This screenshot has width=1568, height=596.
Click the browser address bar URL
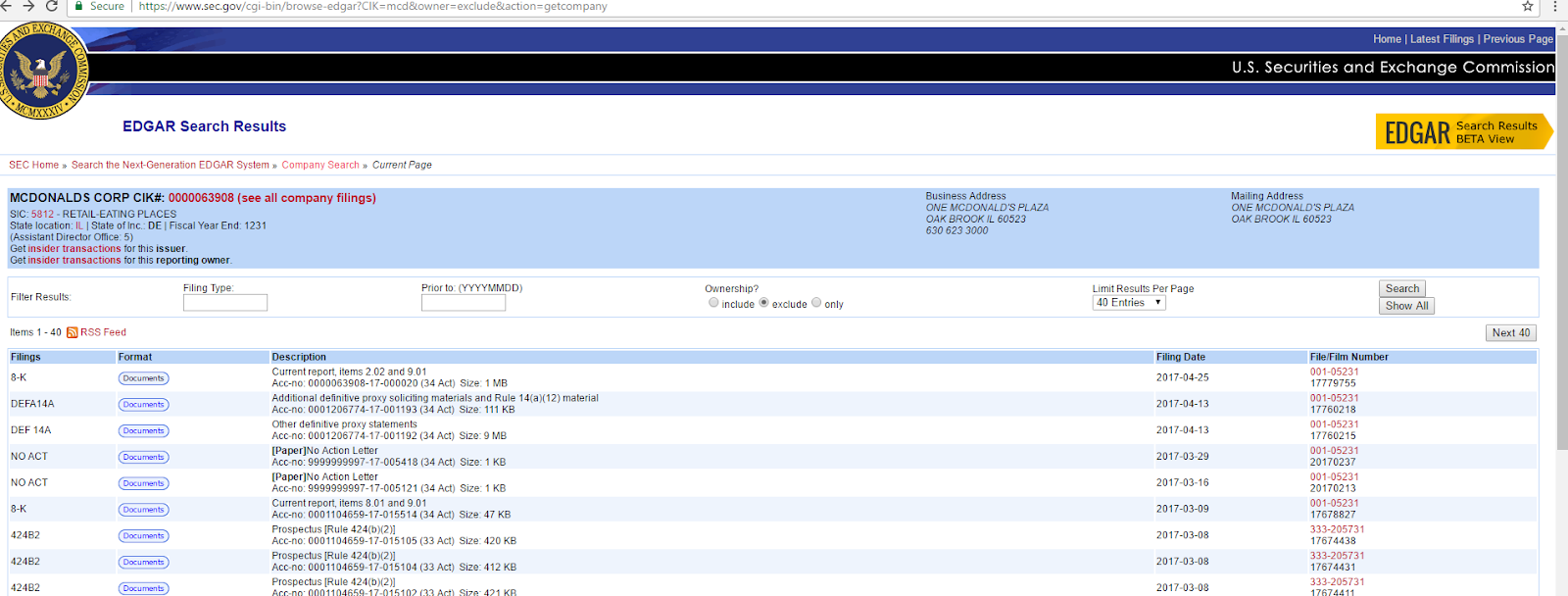[372, 6]
